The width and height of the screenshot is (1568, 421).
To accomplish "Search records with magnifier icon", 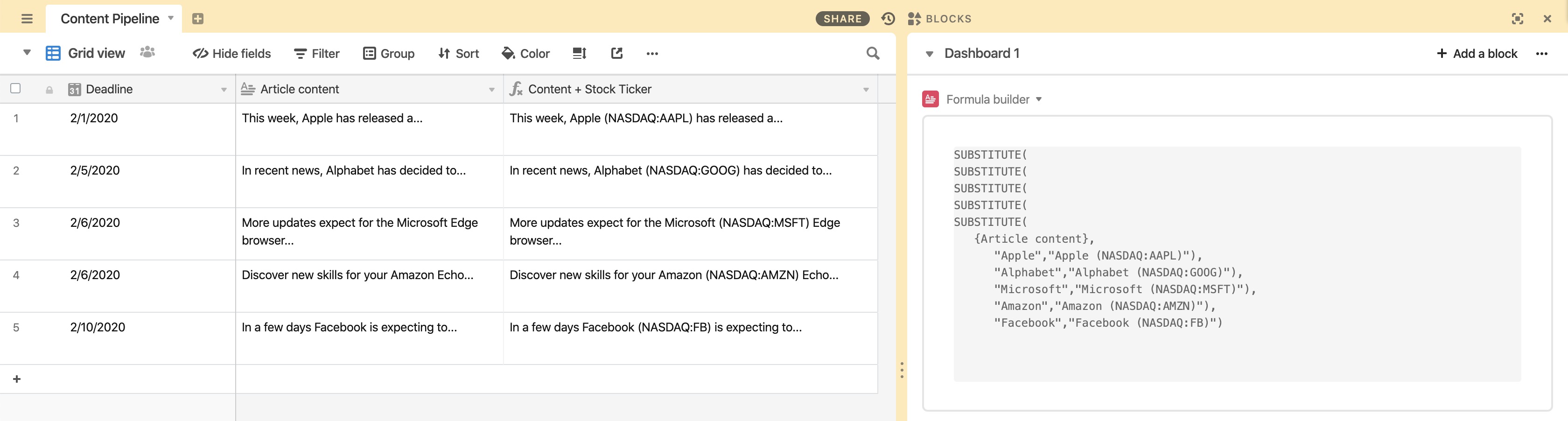I will click(873, 54).
